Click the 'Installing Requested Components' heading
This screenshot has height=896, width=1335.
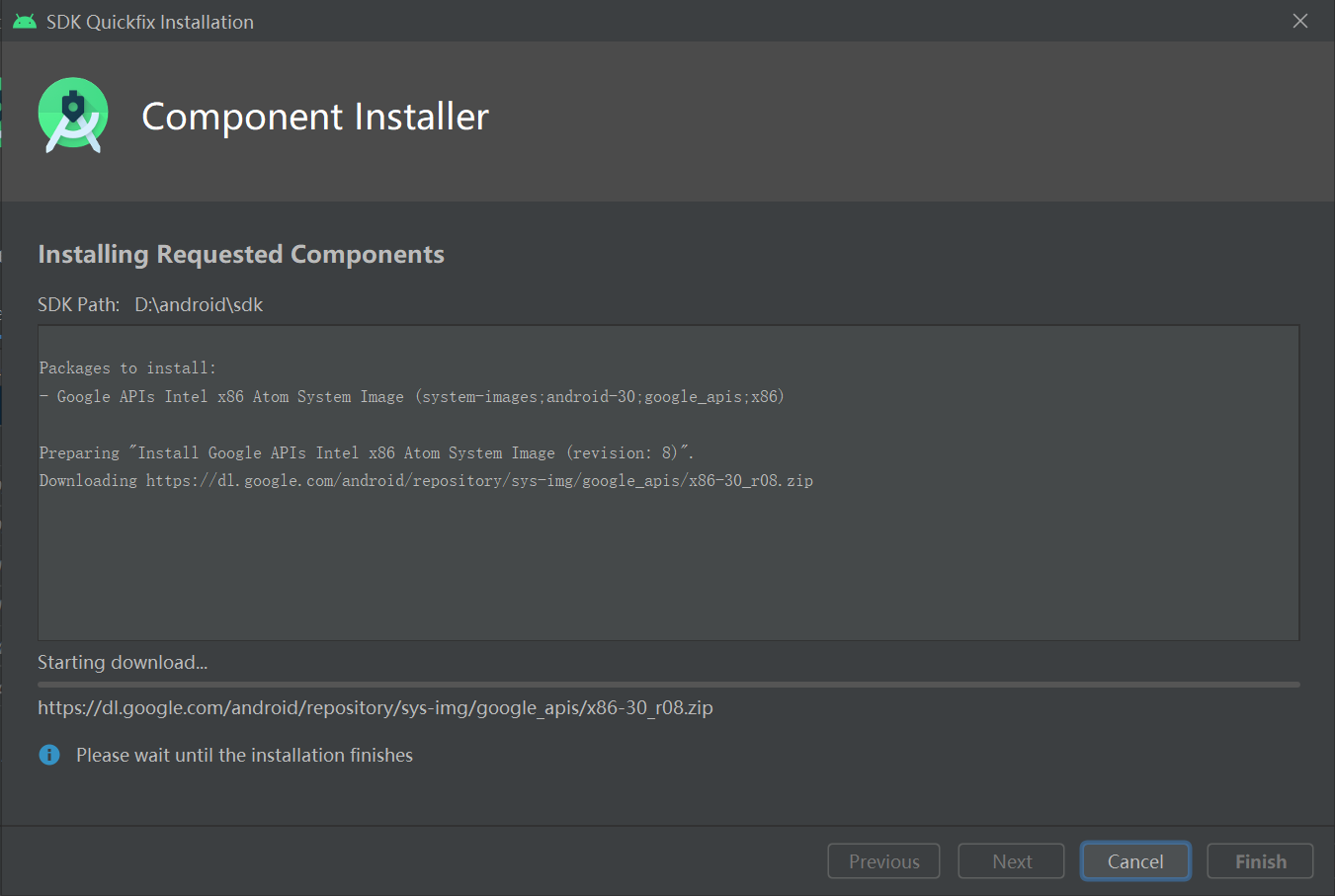(x=241, y=254)
